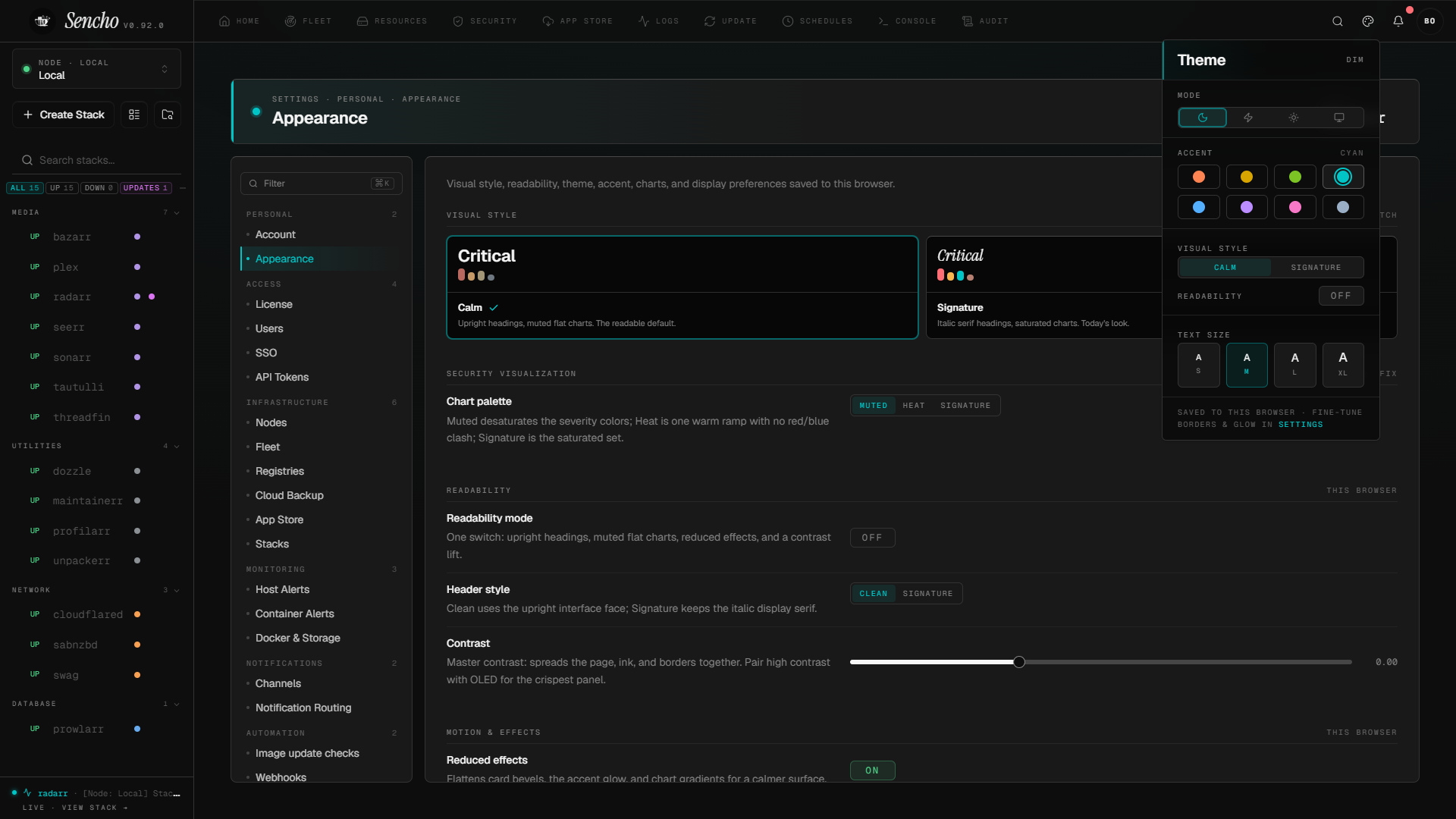Open the Fleet page
Screen dimensions: 1456x819
308,21
